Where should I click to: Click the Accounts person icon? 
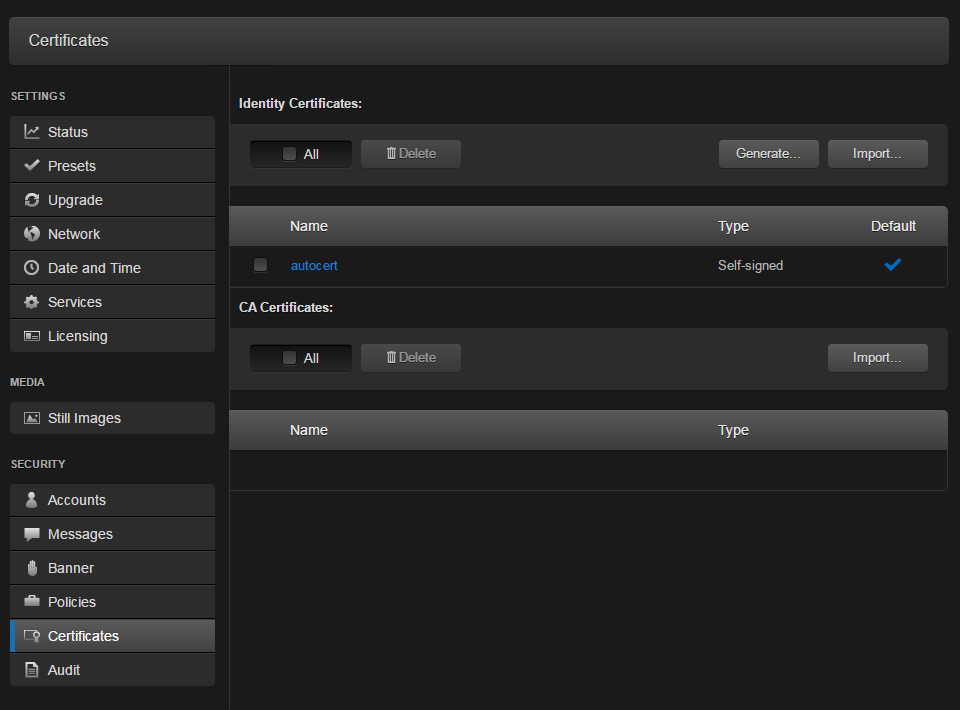(x=32, y=500)
